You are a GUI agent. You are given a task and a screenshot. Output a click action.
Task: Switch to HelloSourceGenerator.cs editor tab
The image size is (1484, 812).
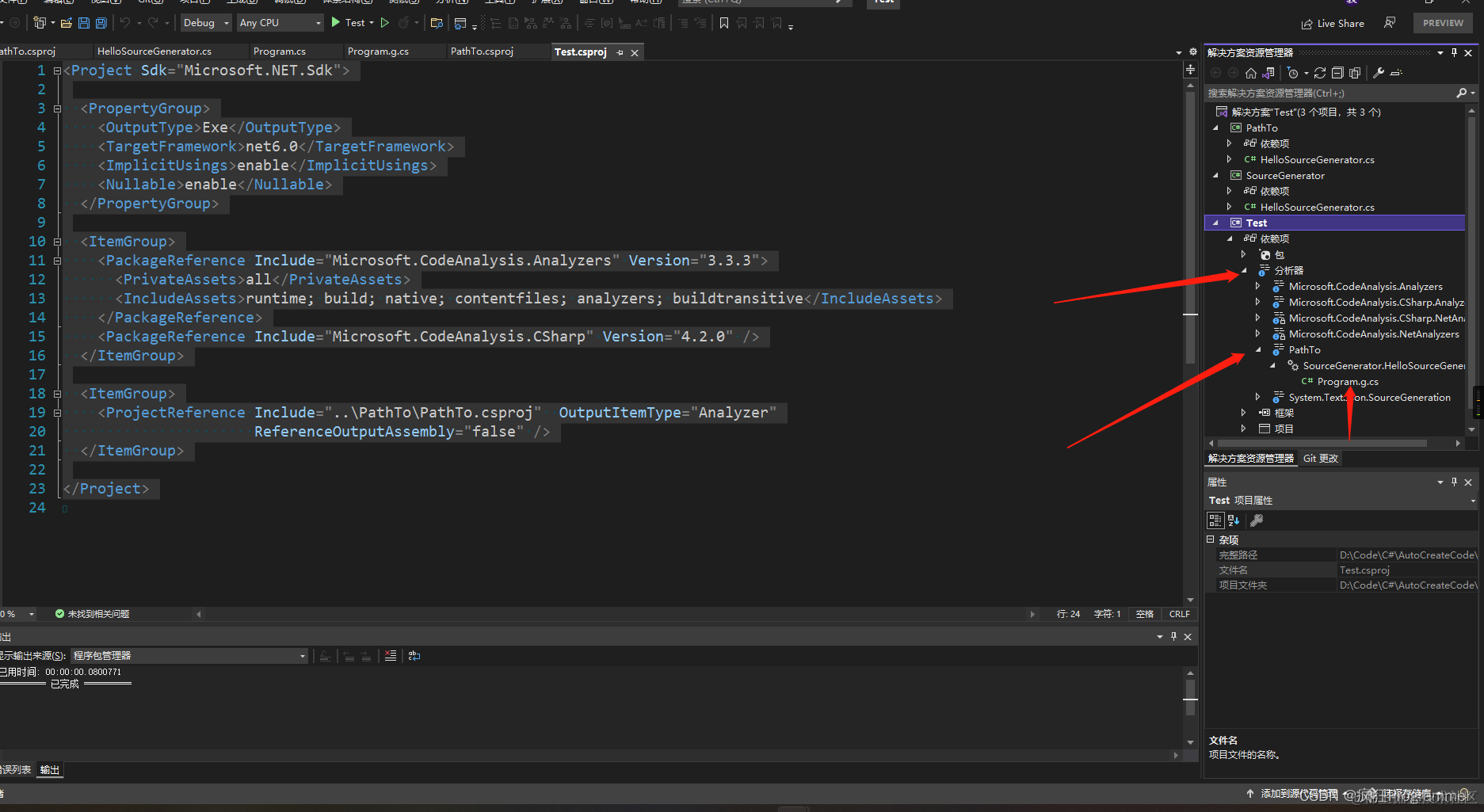[x=155, y=51]
